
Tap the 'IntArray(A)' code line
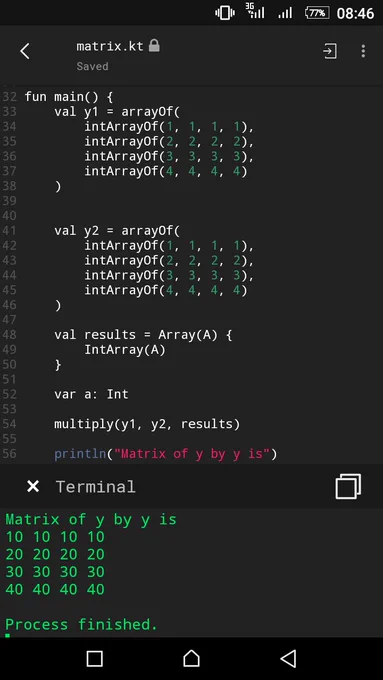tap(125, 350)
